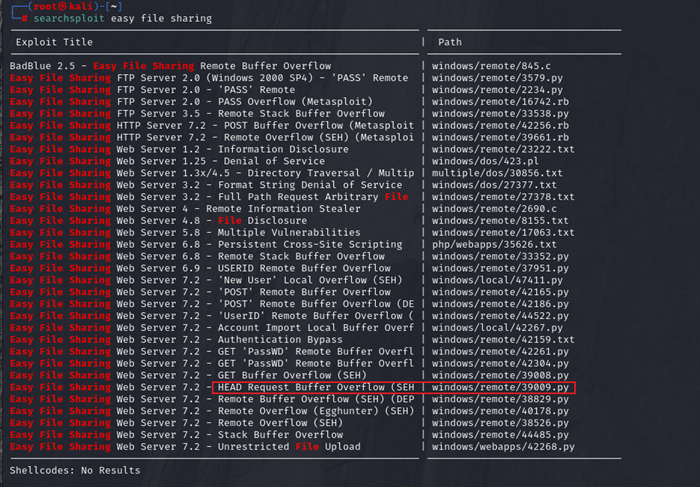Screen dimensions: 700x487
Task: Click 'Web Server 7.2 - Authentication Bypass' title
Action: tap(230, 340)
